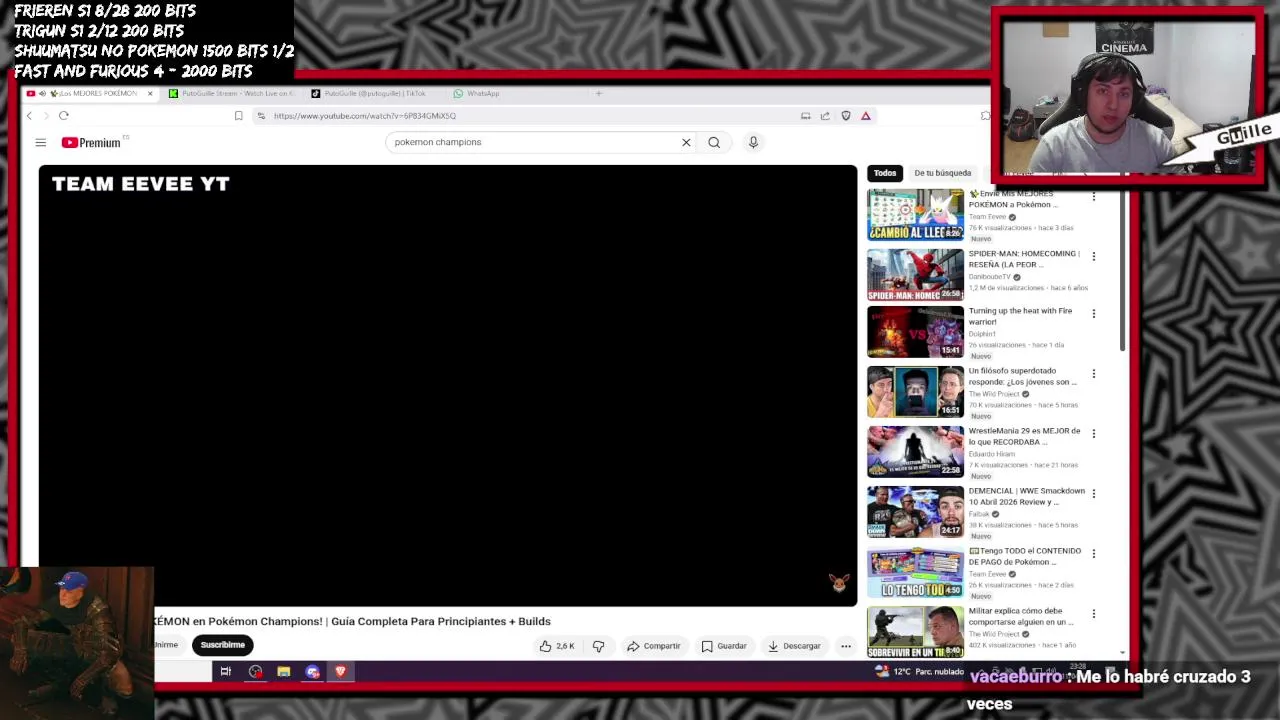Open options for the filósofo superdotado video
This screenshot has height=720, width=1280.
click(x=1093, y=373)
